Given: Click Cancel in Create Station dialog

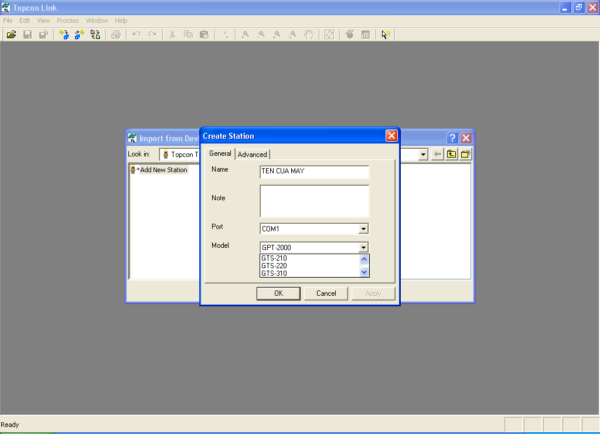Looking at the screenshot, I should click(326, 293).
